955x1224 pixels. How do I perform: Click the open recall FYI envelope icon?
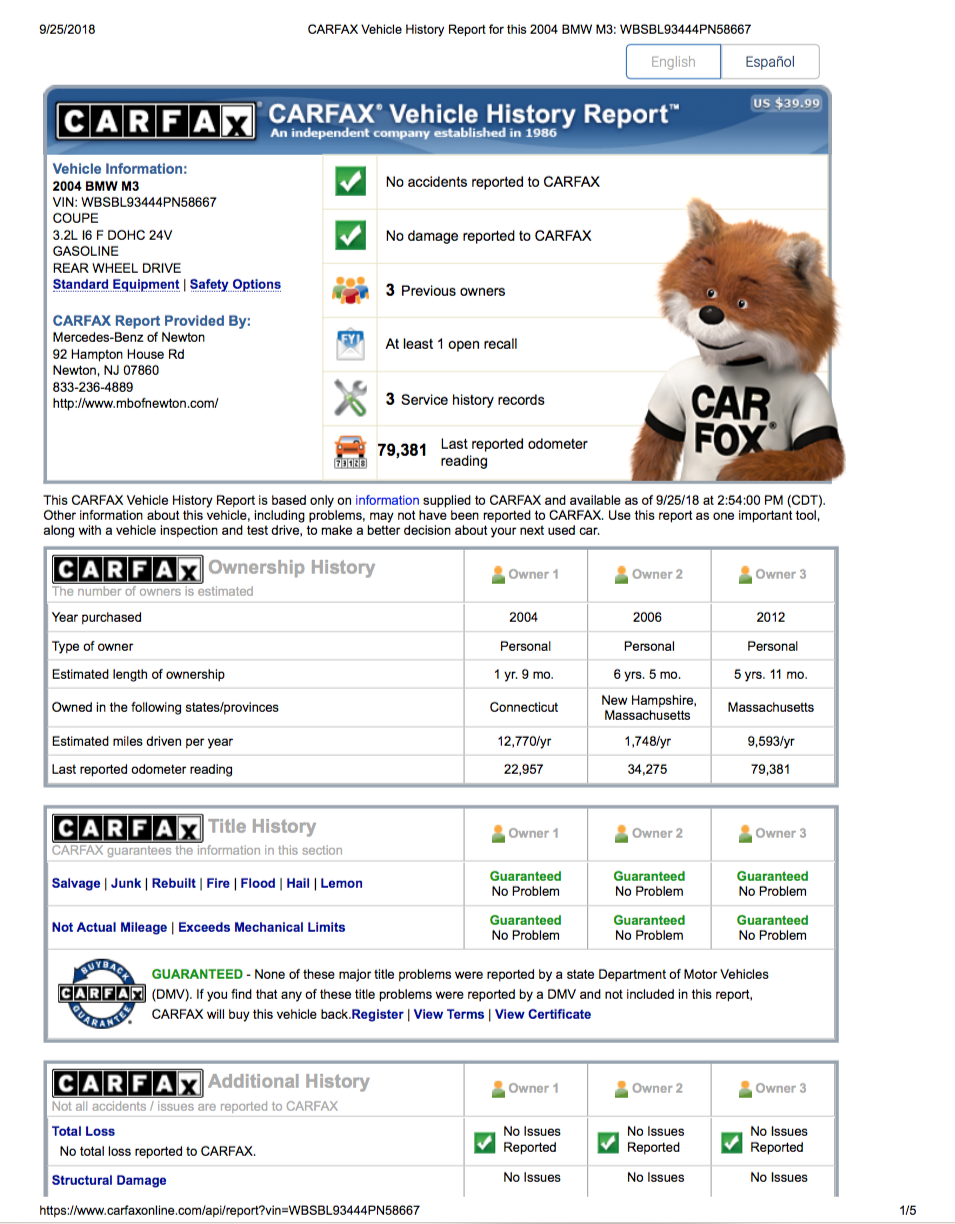coord(348,344)
